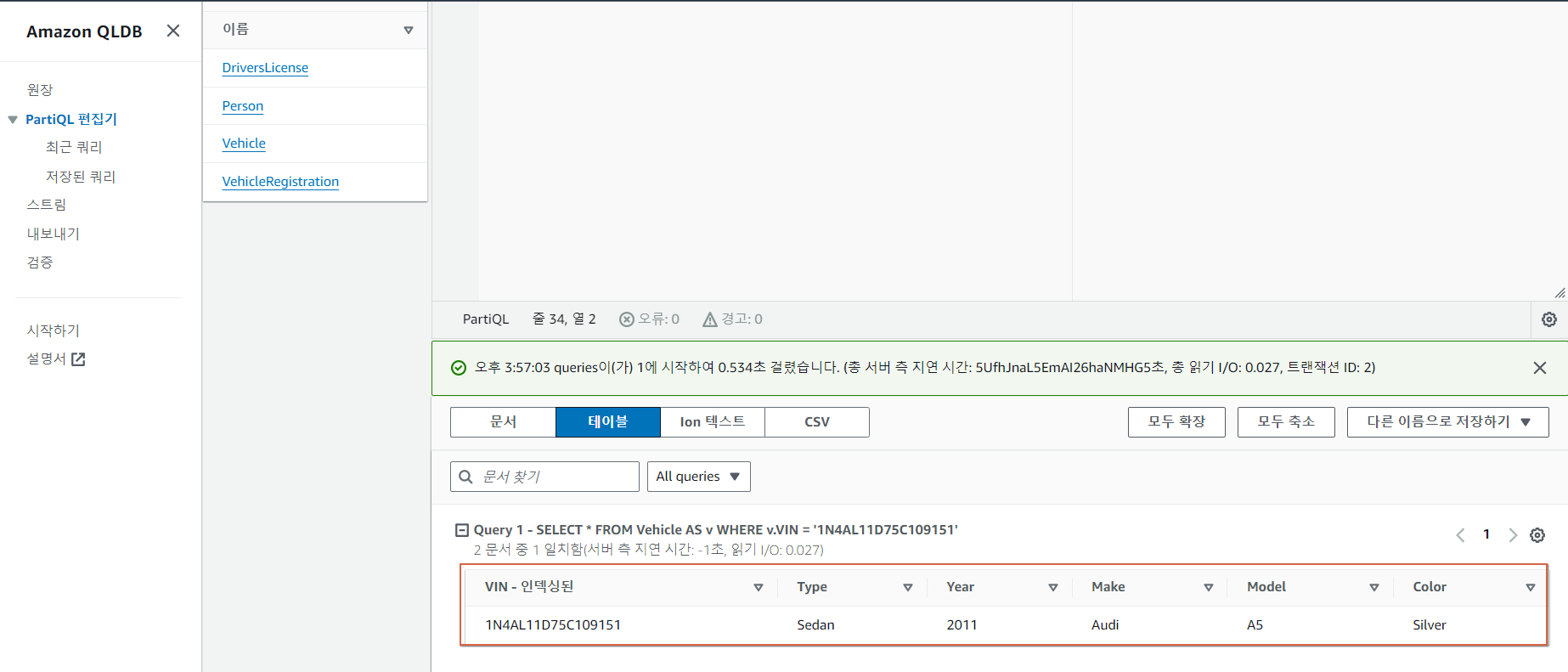Switch to the 테이블 view tab

click(x=608, y=422)
